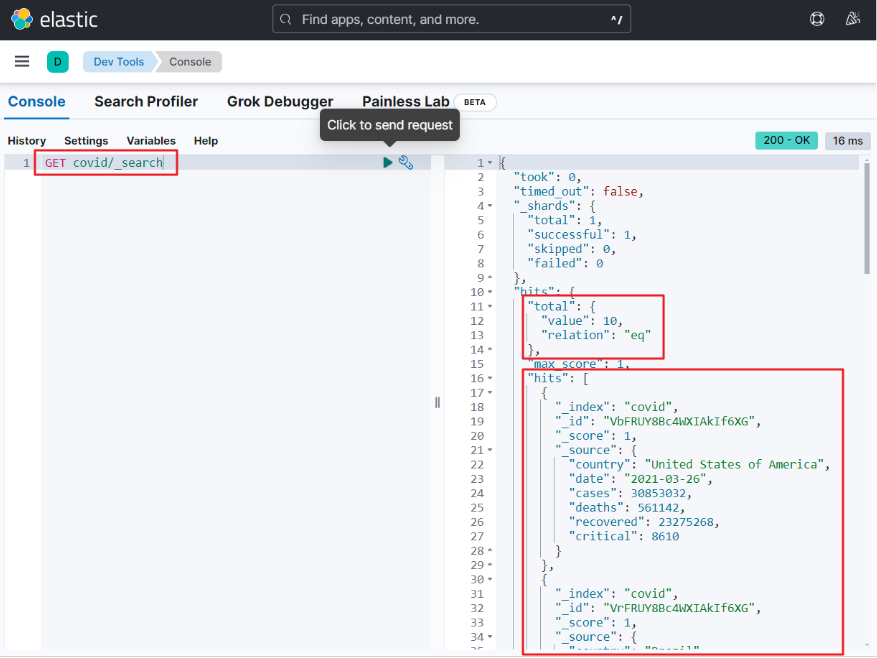Collapse the _shards fold arrow at line 4

[x=490, y=206]
